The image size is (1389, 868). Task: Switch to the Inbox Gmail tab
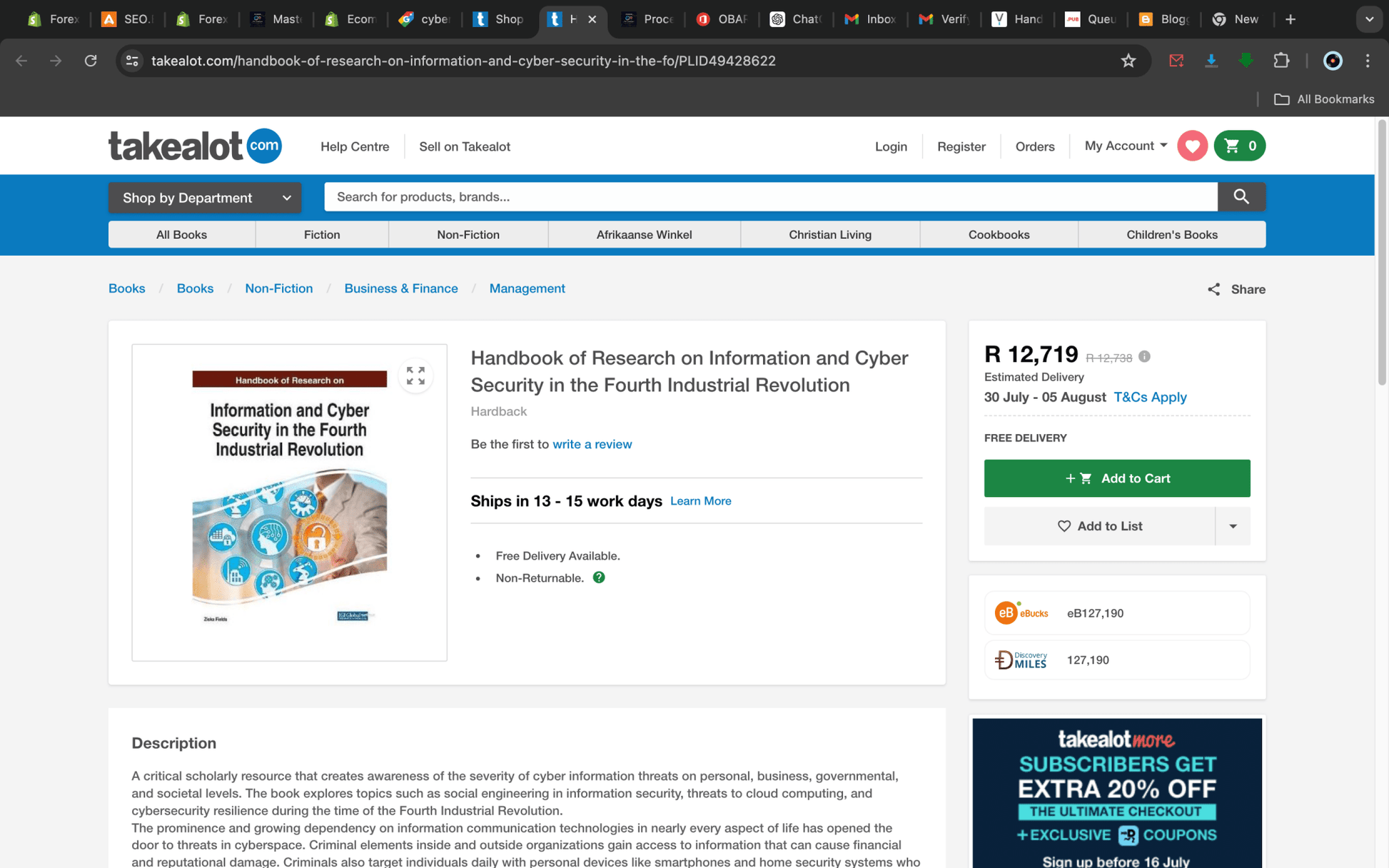pyautogui.click(x=869, y=19)
